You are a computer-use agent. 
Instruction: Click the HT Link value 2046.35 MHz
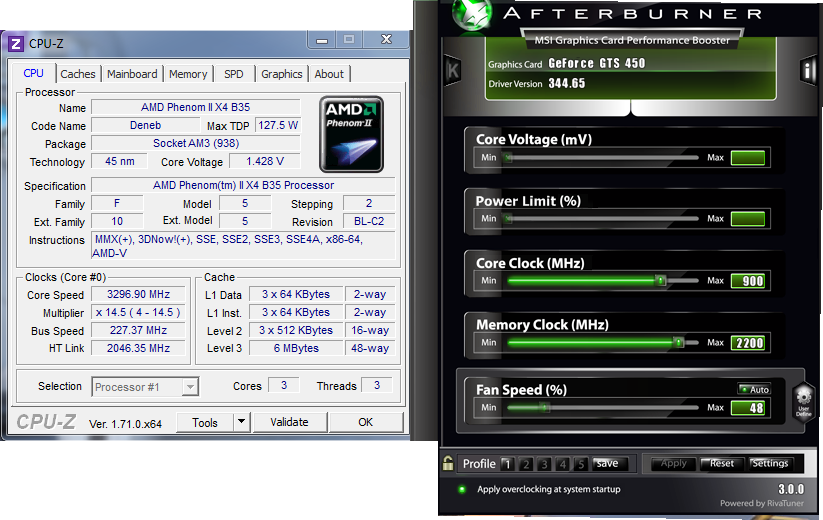pyautogui.click(x=138, y=348)
